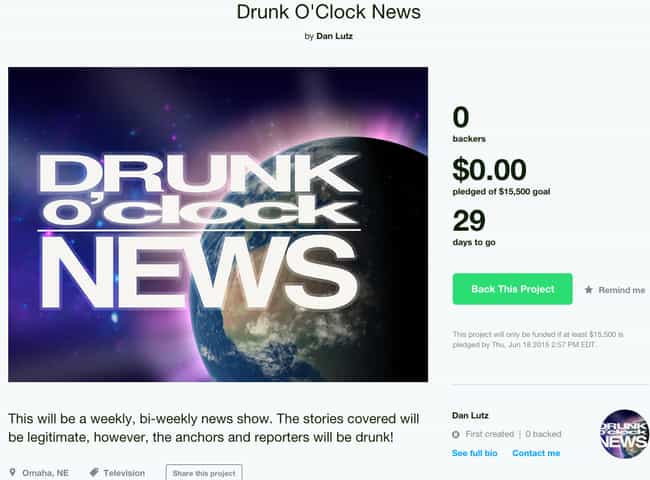
Task: Click the Dan Lutz name in the creator panel
Action: [470, 415]
